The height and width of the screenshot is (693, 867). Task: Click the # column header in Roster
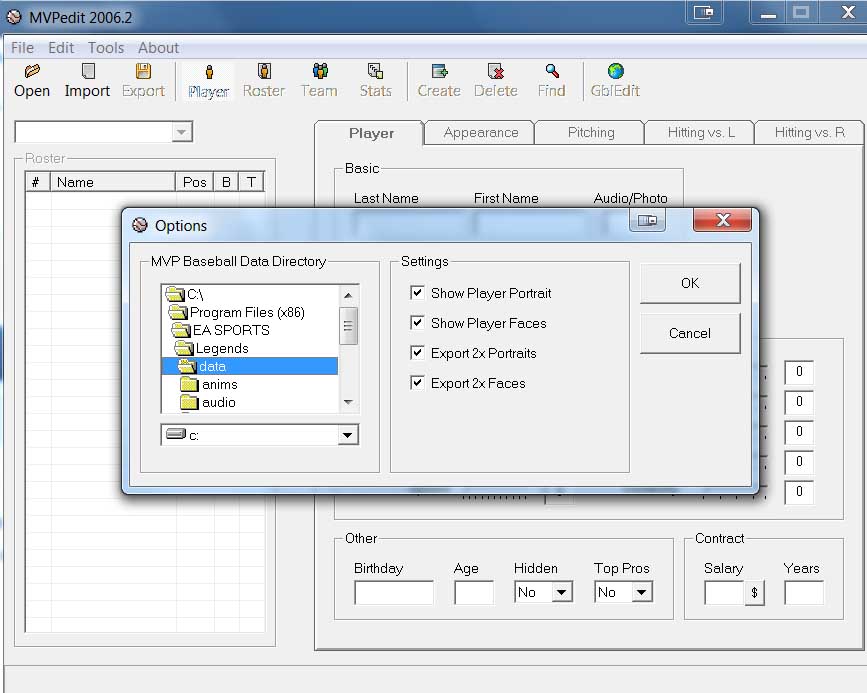38,182
